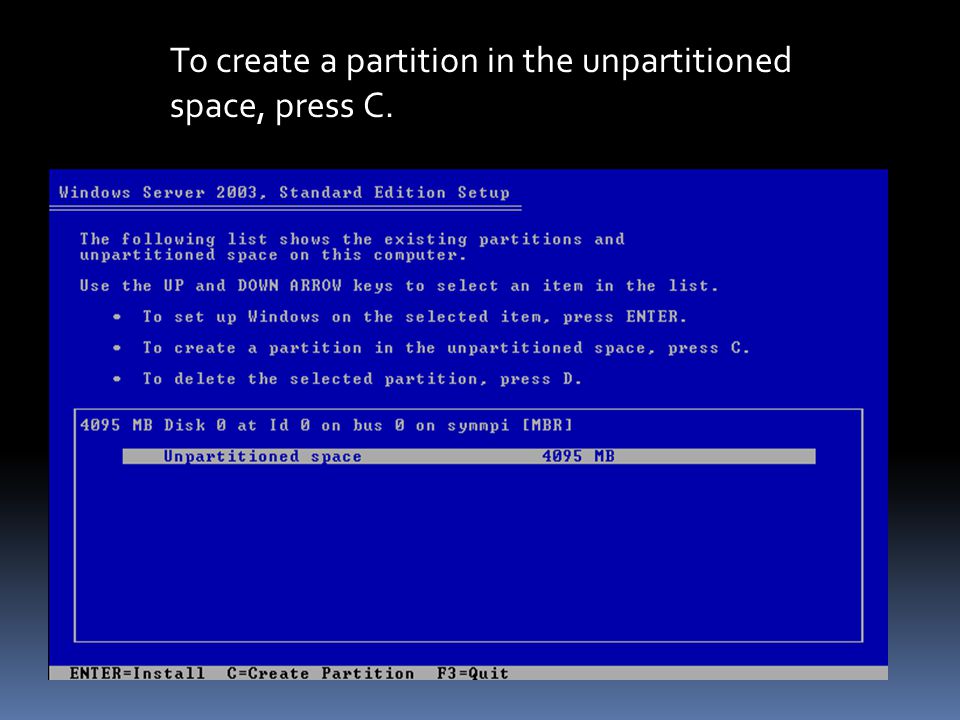960x720 pixels.
Task: Click the line 'To create a partition in the unpartitioned space' in setup
Action: pyautogui.click(x=446, y=348)
